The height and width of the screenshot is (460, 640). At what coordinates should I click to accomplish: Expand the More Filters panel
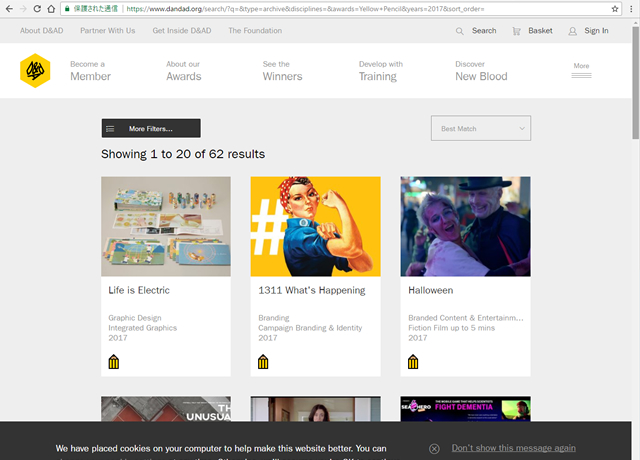(x=151, y=128)
